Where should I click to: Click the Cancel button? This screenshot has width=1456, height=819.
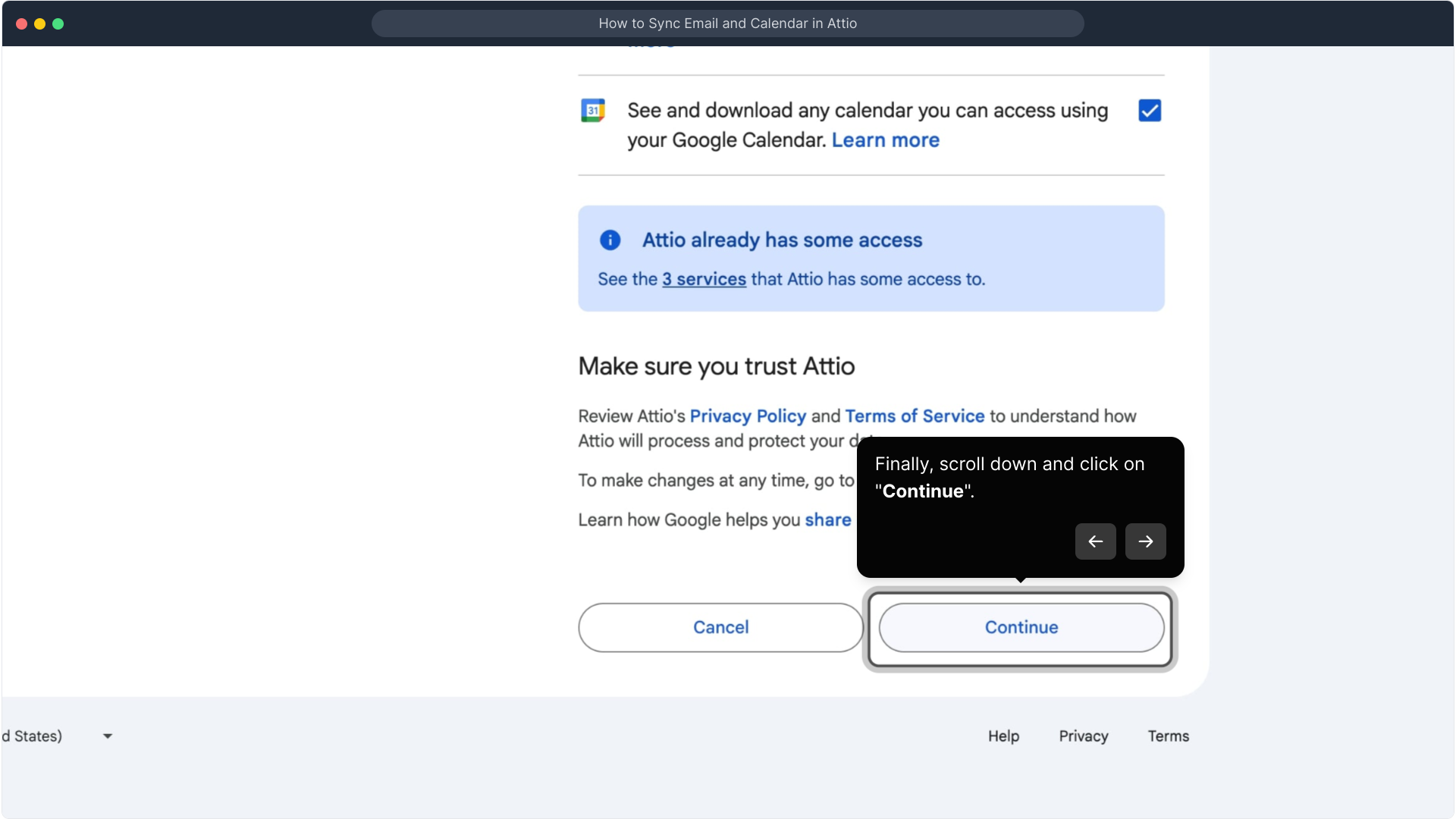pos(720,628)
